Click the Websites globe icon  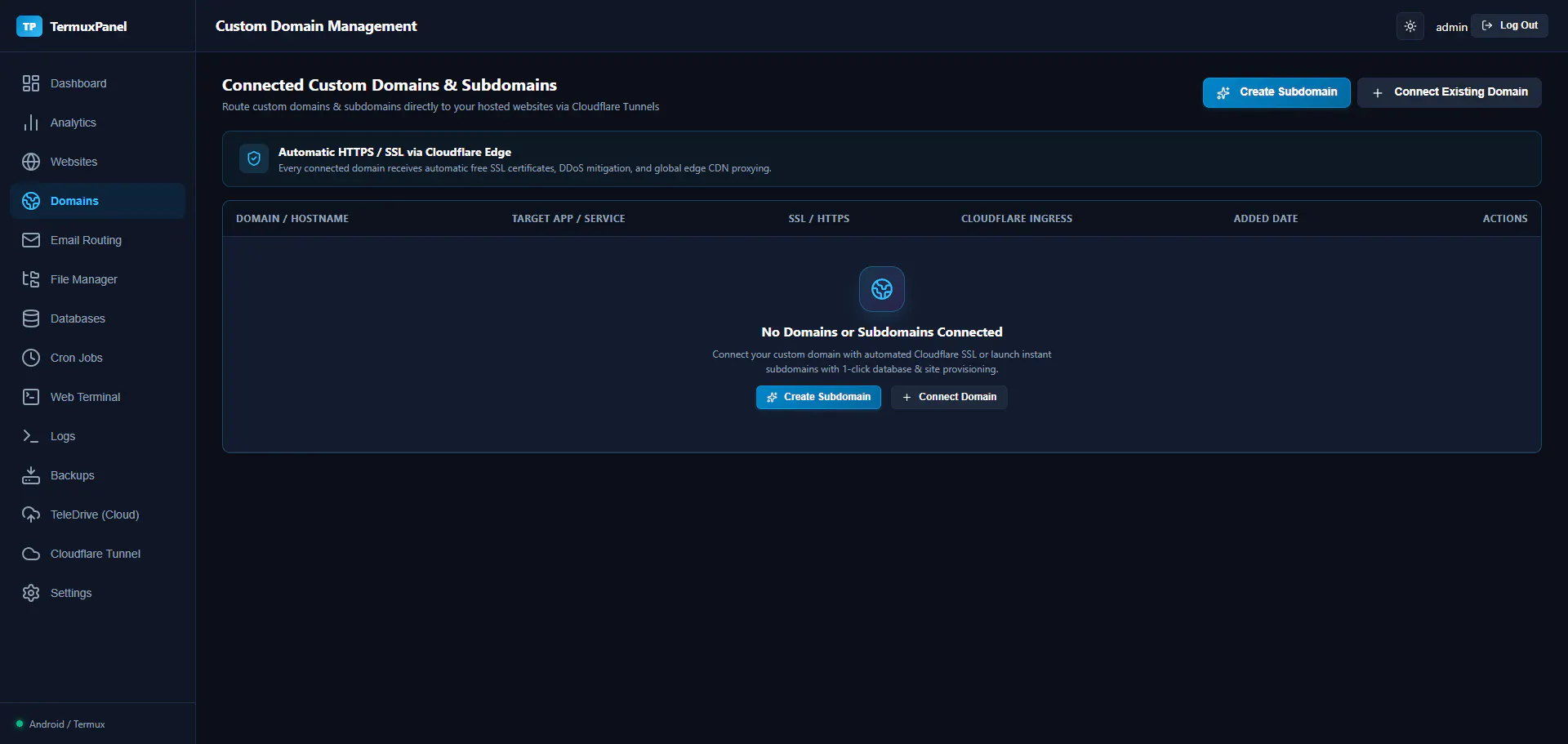pyautogui.click(x=31, y=162)
